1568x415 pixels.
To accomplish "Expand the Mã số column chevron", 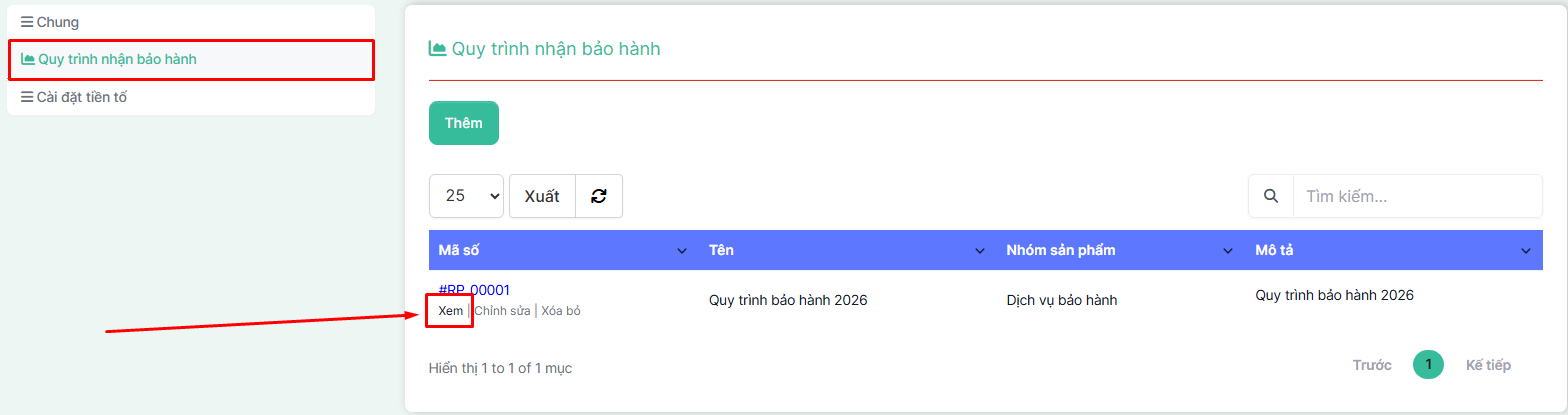I will point(682,250).
